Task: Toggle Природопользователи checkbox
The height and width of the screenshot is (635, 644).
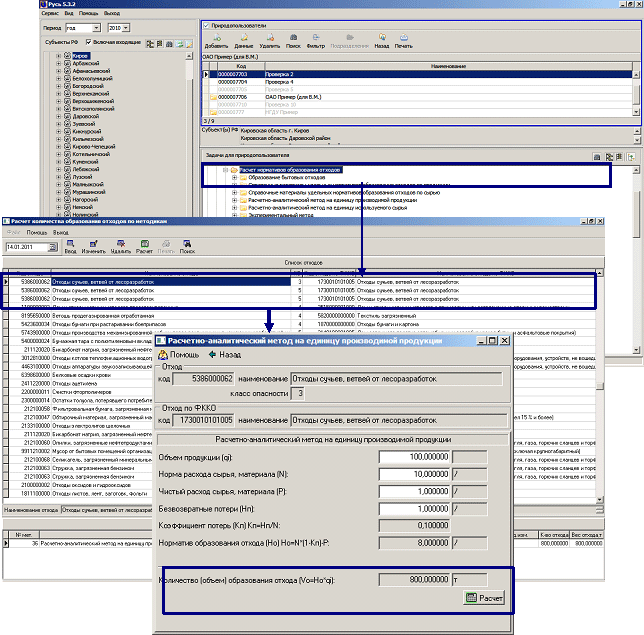Action: [206, 24]
